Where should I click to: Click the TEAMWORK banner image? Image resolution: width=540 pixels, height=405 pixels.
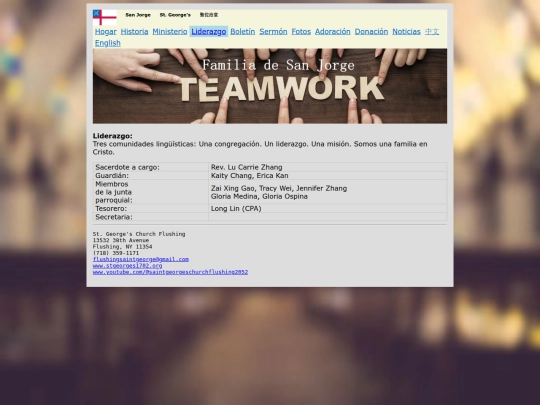tap(270, 86)
